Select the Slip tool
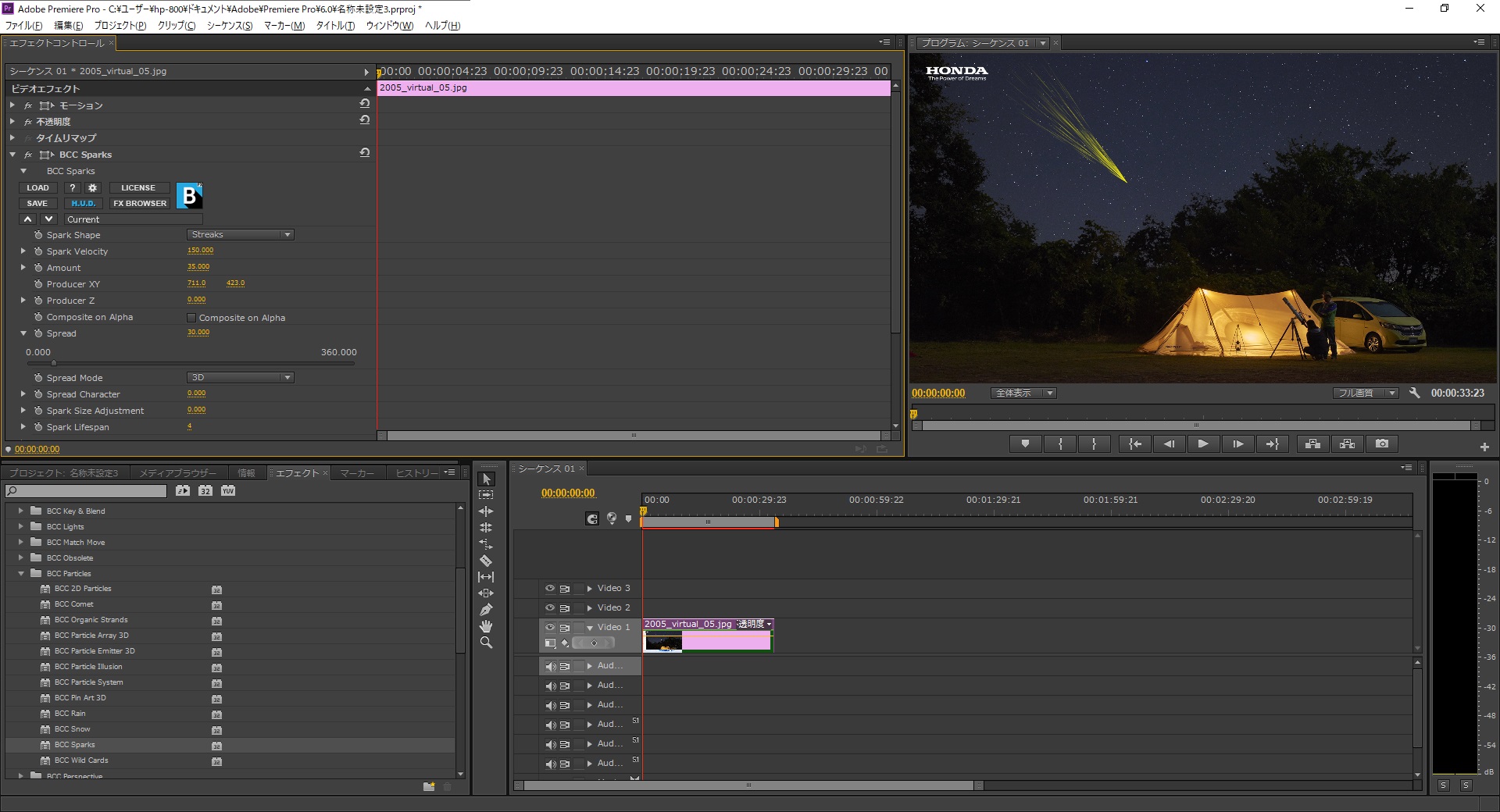1500x812 pixels. (486, 577)
